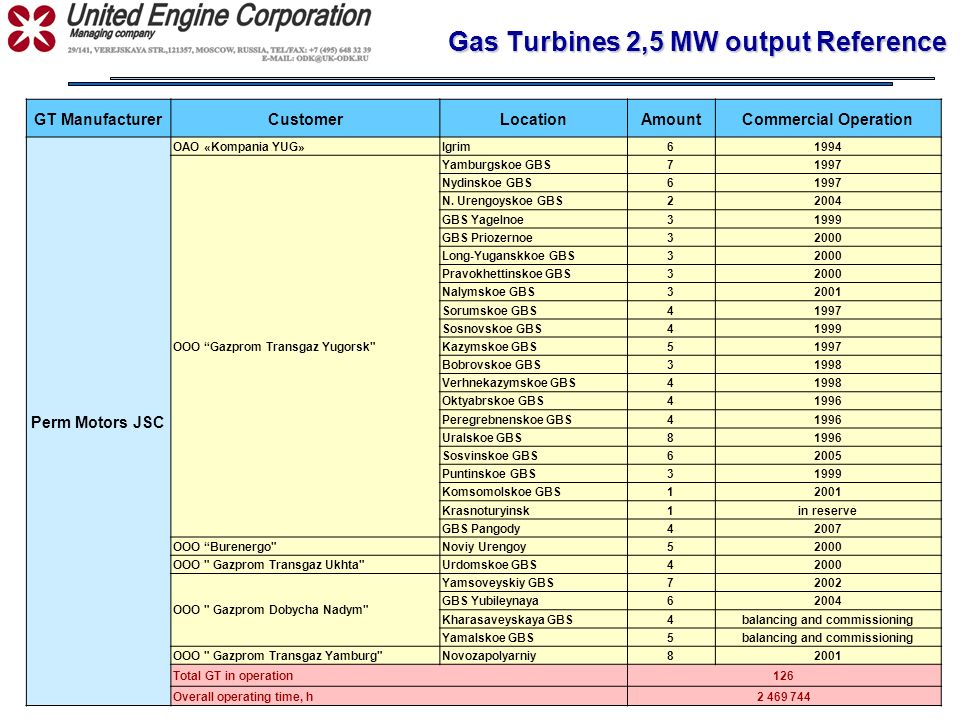The height and width of the screenshot is (720, 960).
Task: Click the company address line under the logo
Action: (219, 50)
